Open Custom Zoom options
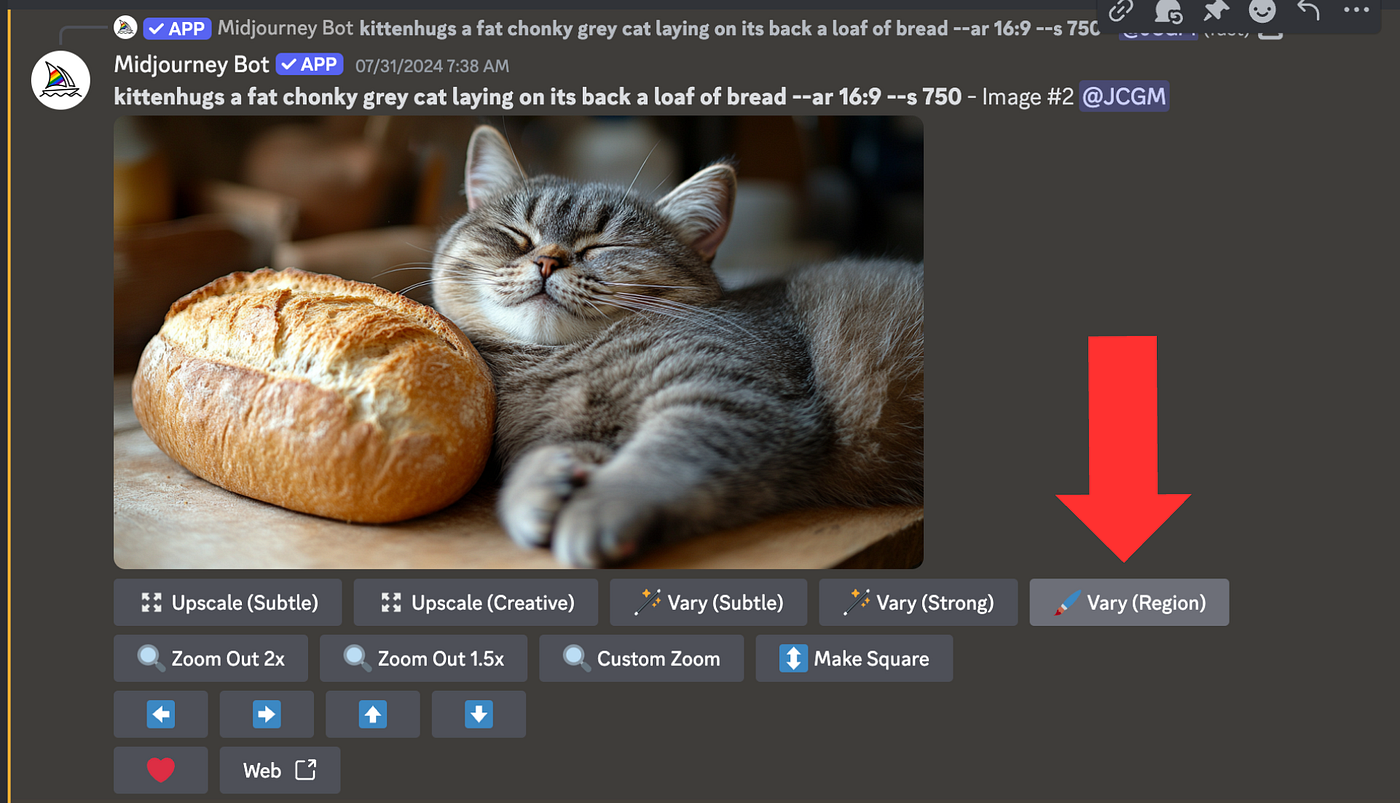 click(641, 658)
